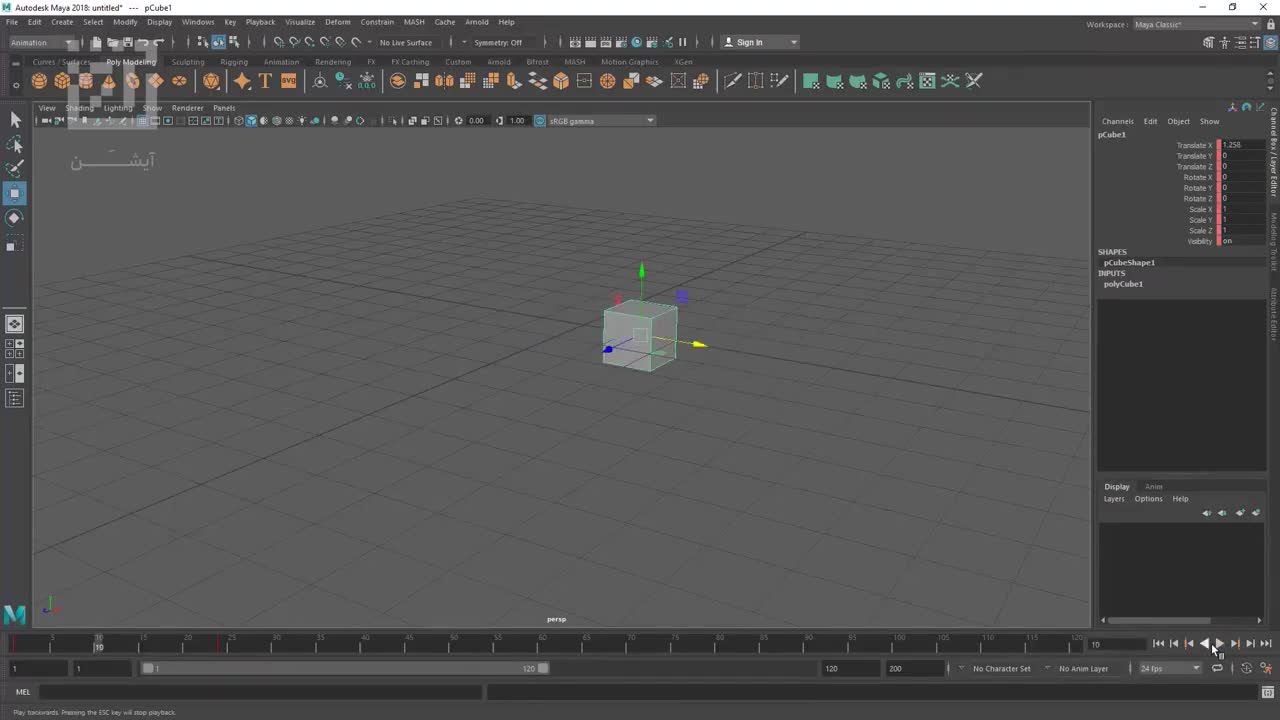This screenshot has width=1280, height=720.
Task: Select the Move tool in the left toolbox
Action: point(15,193)
